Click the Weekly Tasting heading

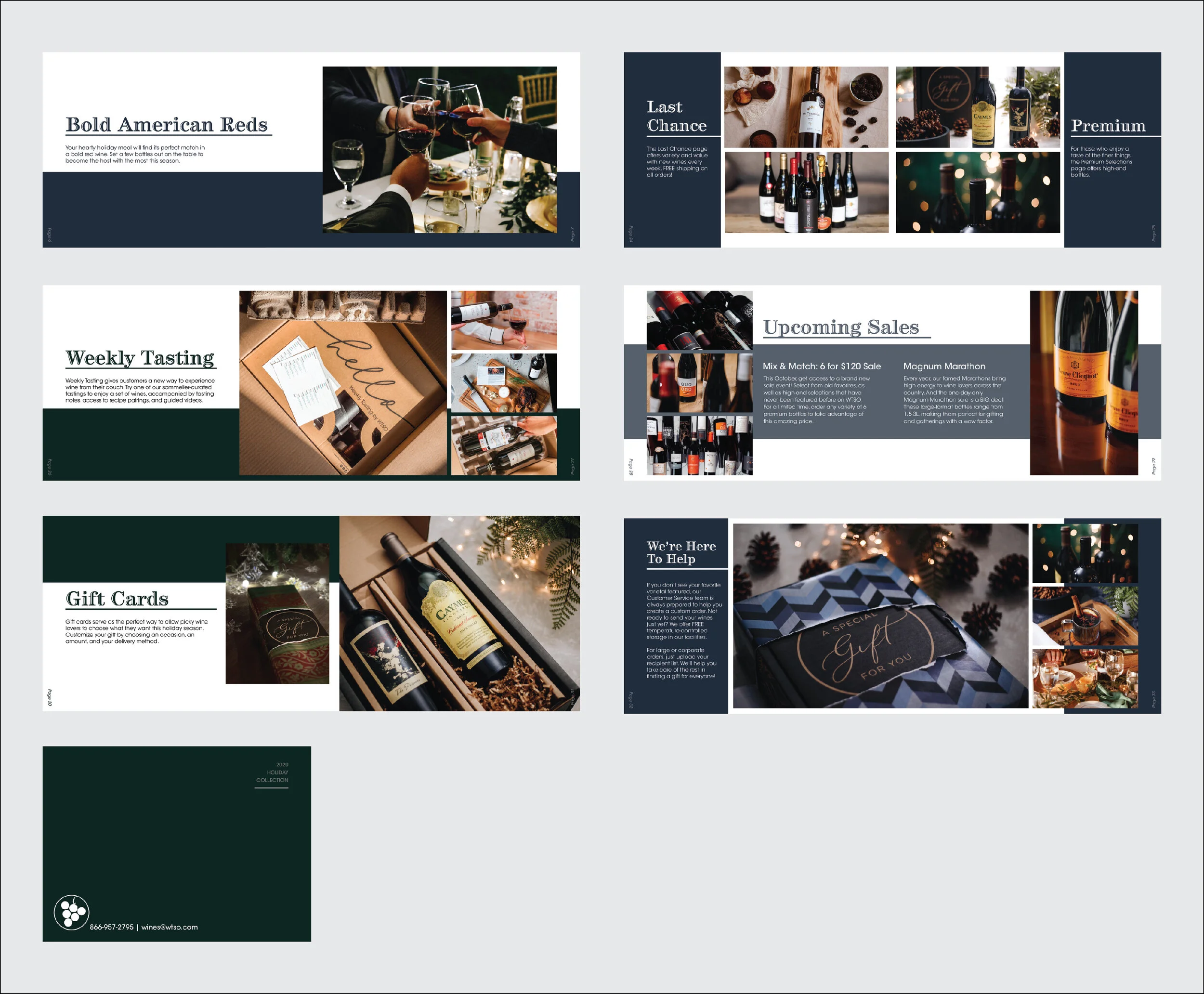click(x=140, y=358)
